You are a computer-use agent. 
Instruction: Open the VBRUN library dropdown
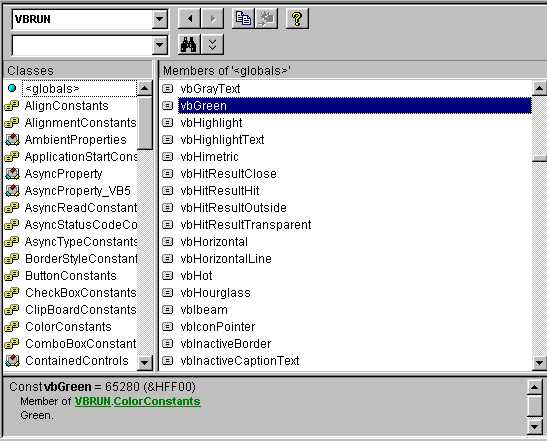click(159, 19)
